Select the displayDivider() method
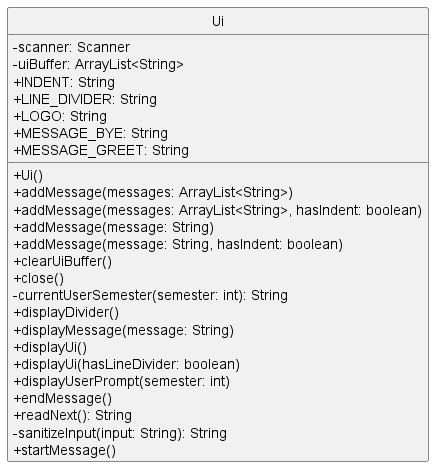The image size is (441, 474). point(66,312)
